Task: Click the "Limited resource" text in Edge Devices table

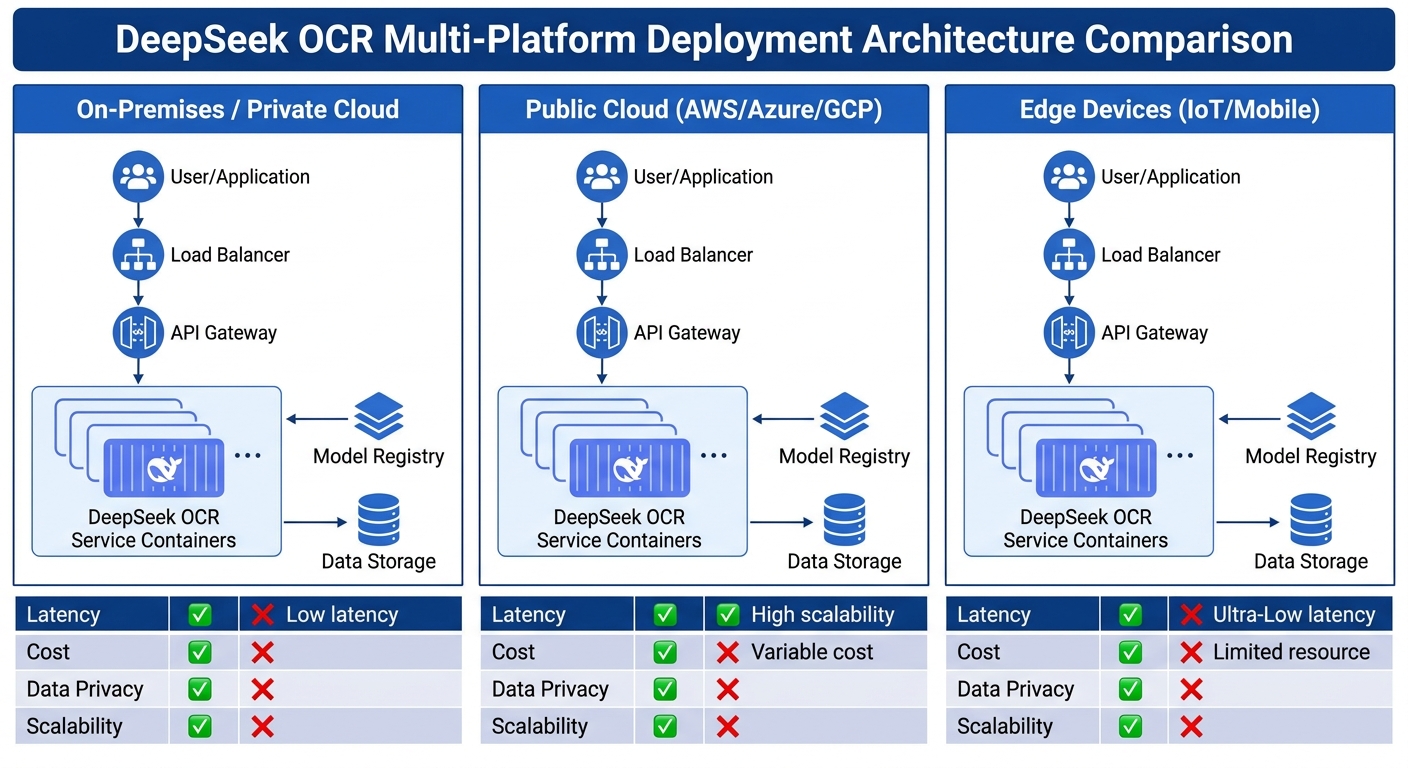Action: 1291,652
